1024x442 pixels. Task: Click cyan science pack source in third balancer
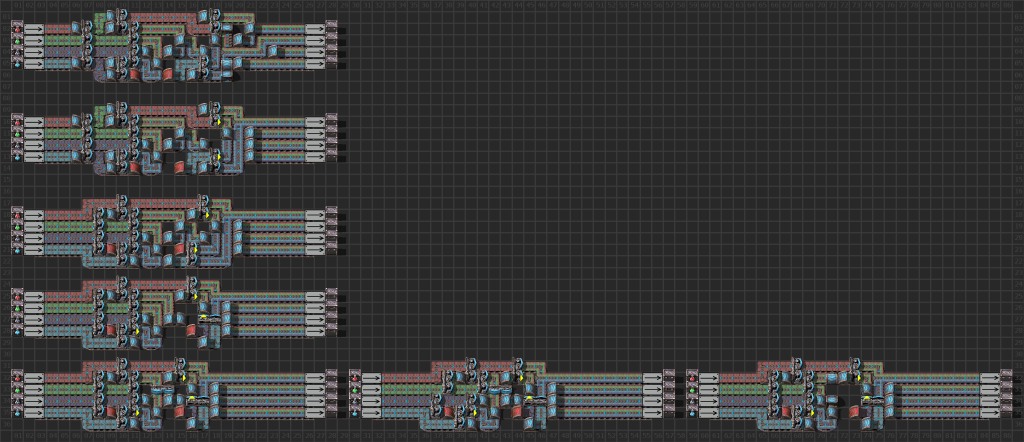coord(18,251)
